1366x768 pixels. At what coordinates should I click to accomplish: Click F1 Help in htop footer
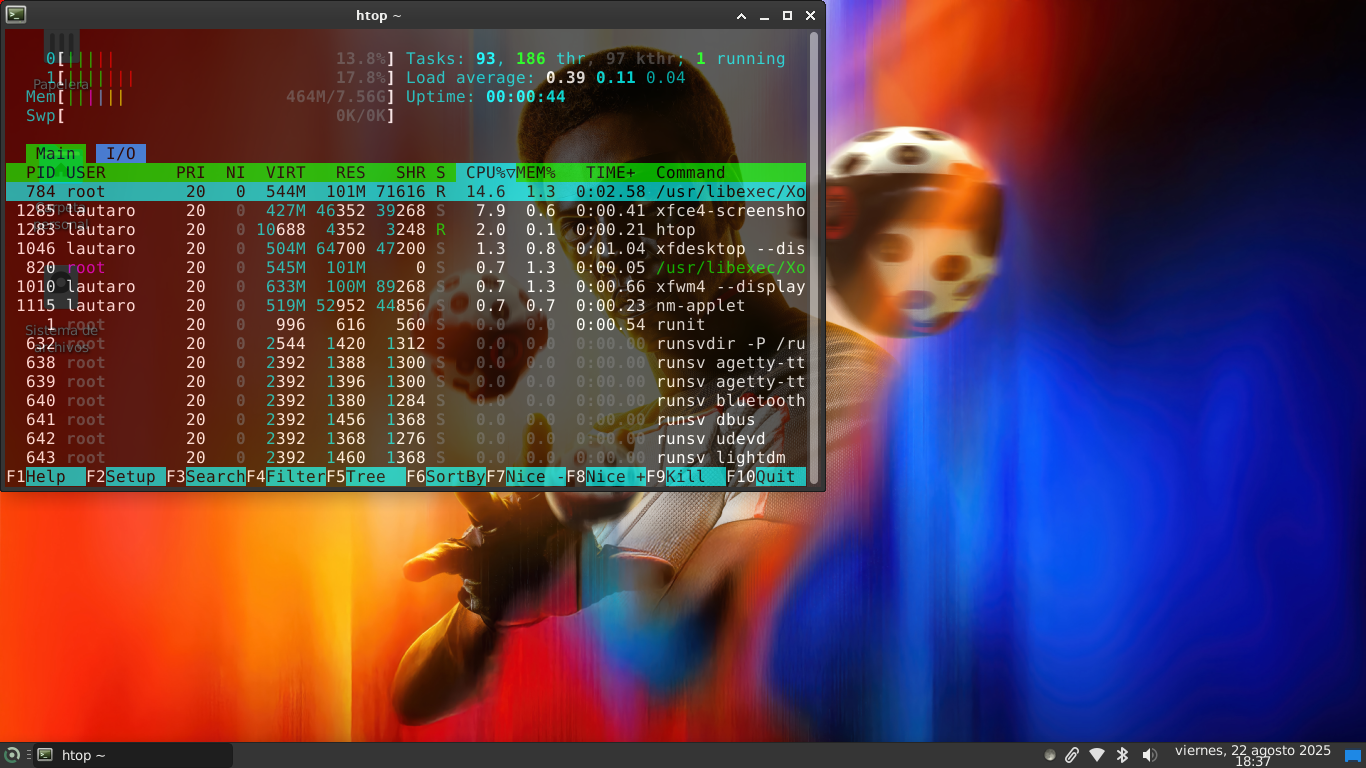coord(46,477)
